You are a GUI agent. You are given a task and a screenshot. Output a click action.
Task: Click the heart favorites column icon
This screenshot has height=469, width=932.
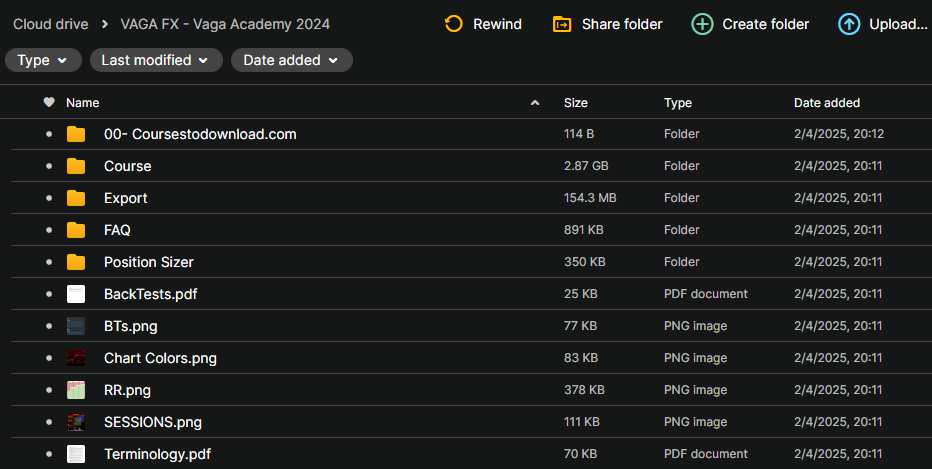49,102
